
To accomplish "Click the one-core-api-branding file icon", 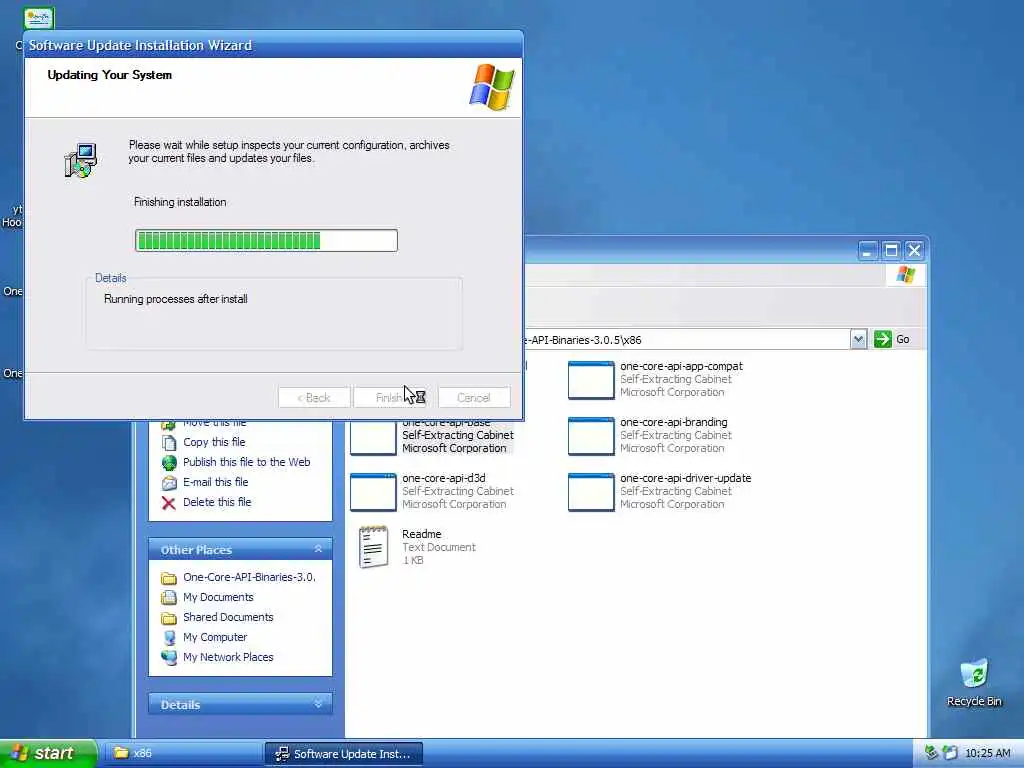I will pyautogui.click(x=591, y=436).
